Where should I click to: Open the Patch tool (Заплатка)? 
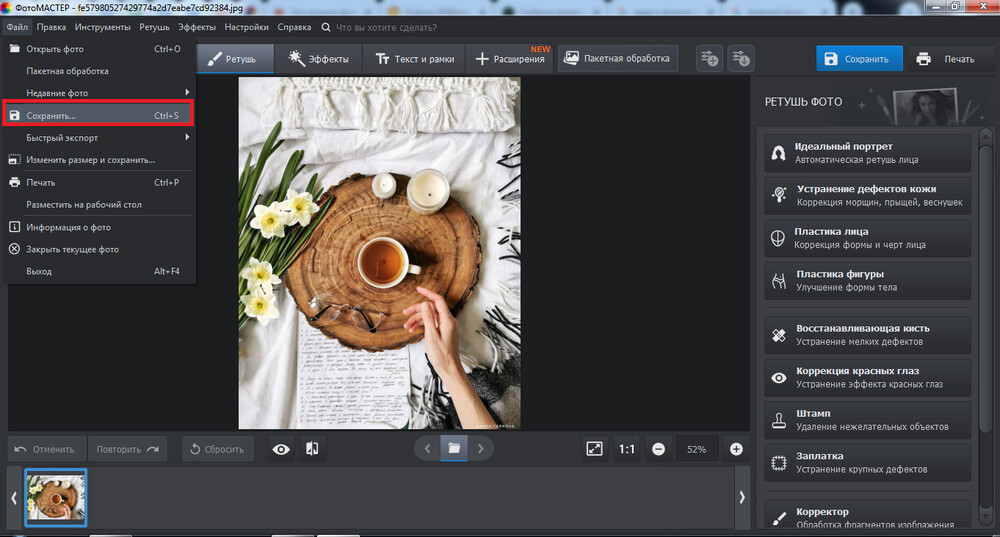(x=865, y=462)
